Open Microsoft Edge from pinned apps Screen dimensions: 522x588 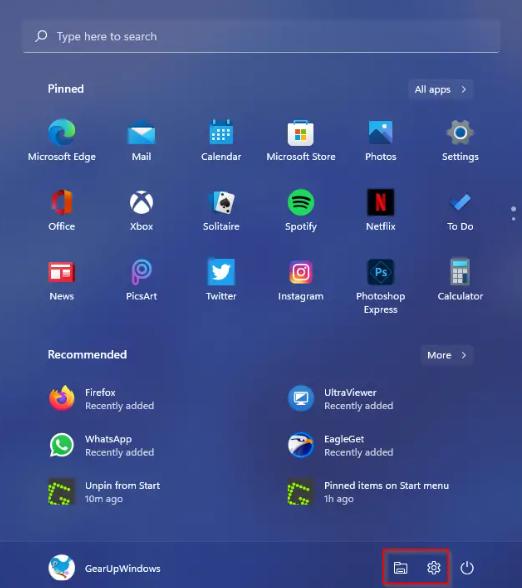coord(62,141)
